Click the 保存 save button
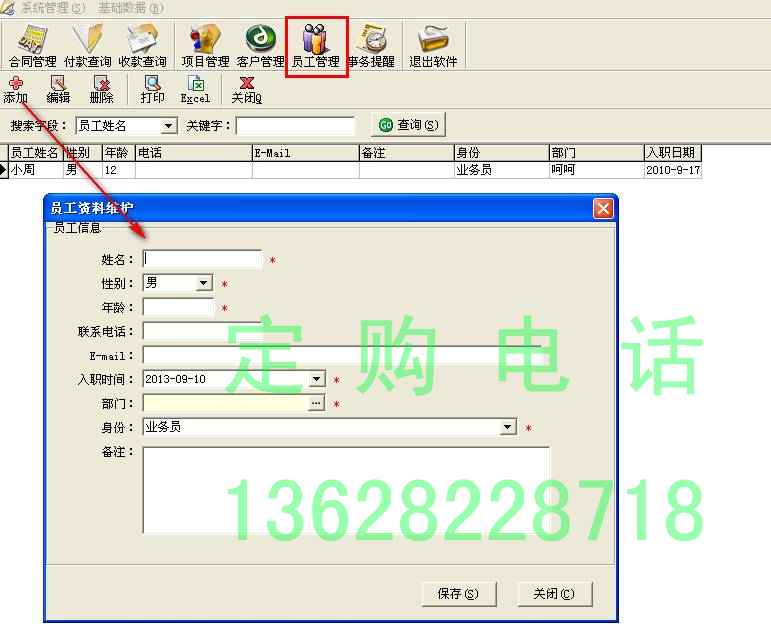The height and width of the screenshot is (638, 771). tap(458, 593)
